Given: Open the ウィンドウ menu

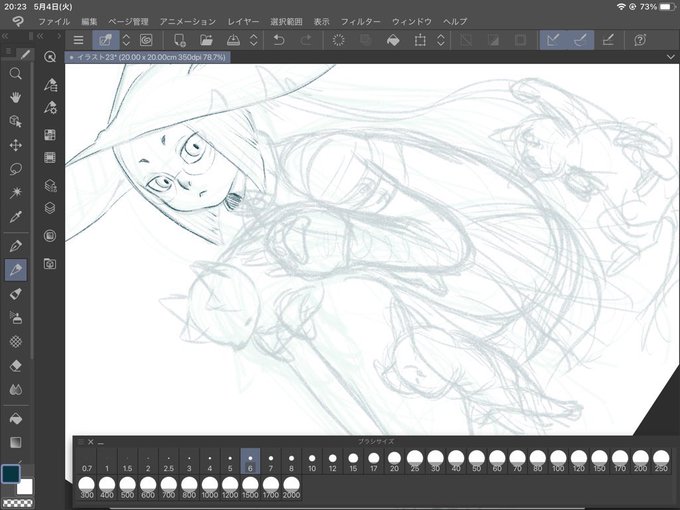Looking at the screenshot, I should 412,22.
